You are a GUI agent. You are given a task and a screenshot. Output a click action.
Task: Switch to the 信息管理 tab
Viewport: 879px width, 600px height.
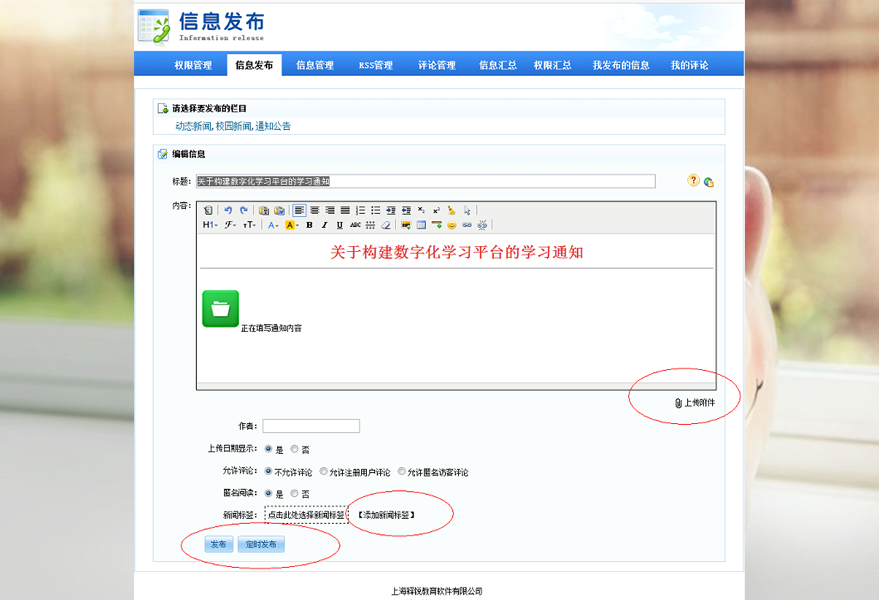(318, 63)
